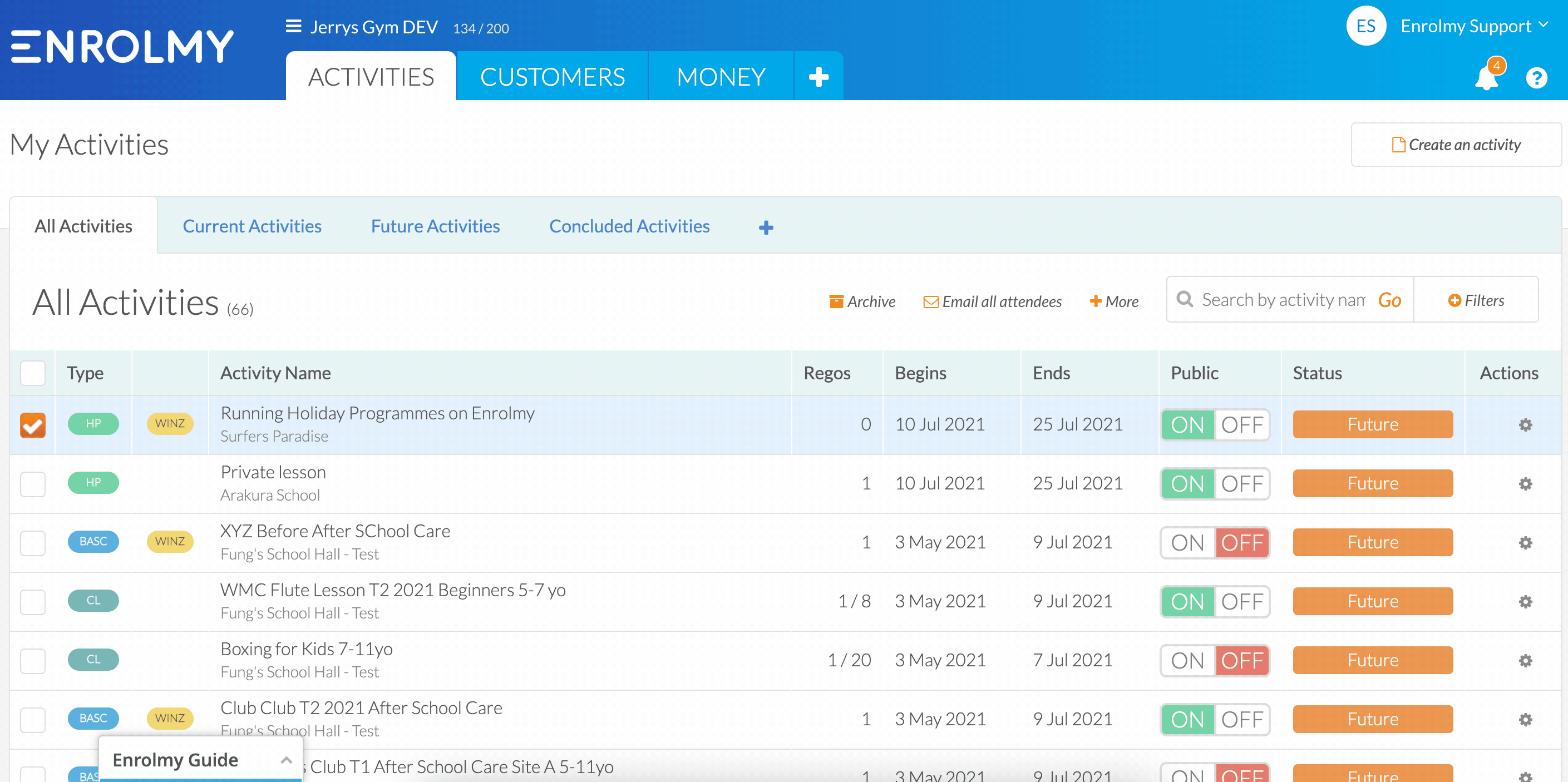Click the Go search button
The height and width of the screenshot is (782, 1568).
pos(1389,299)
